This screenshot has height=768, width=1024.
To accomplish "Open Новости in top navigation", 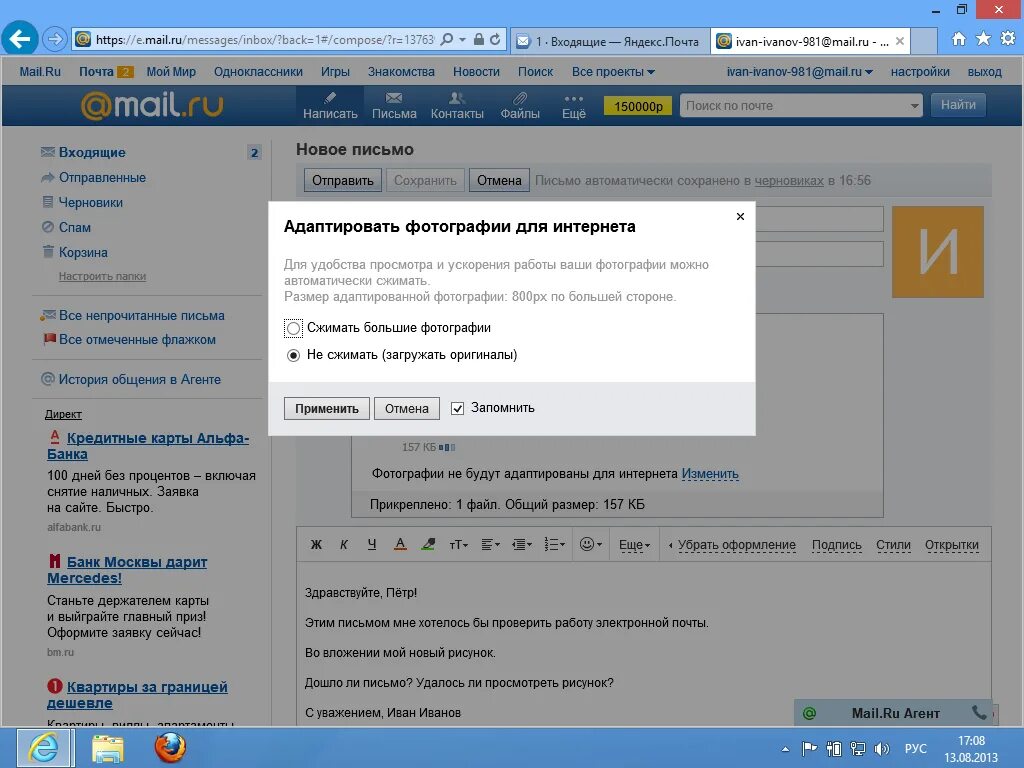I will coord(476,72).
